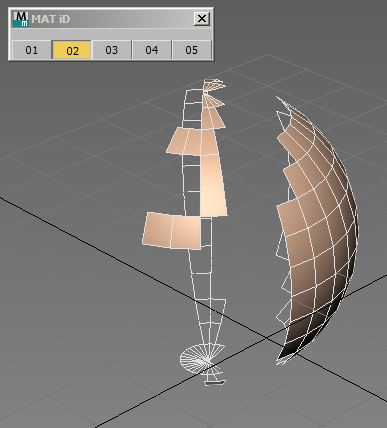
Task: Click the MAT iD dialog title bar
Action: click(x=111, y=19)
